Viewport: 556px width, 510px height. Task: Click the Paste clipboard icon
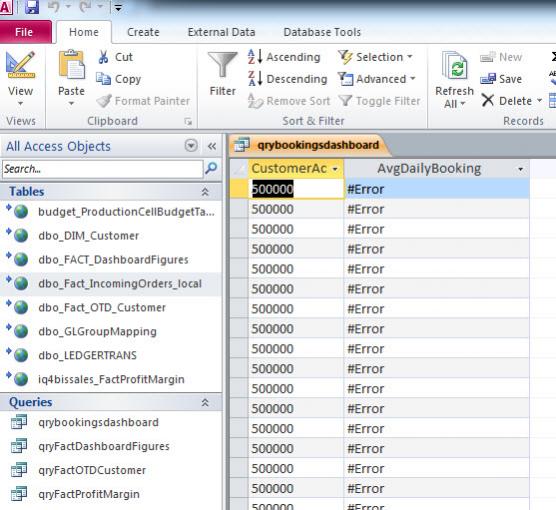pos(72,65)
